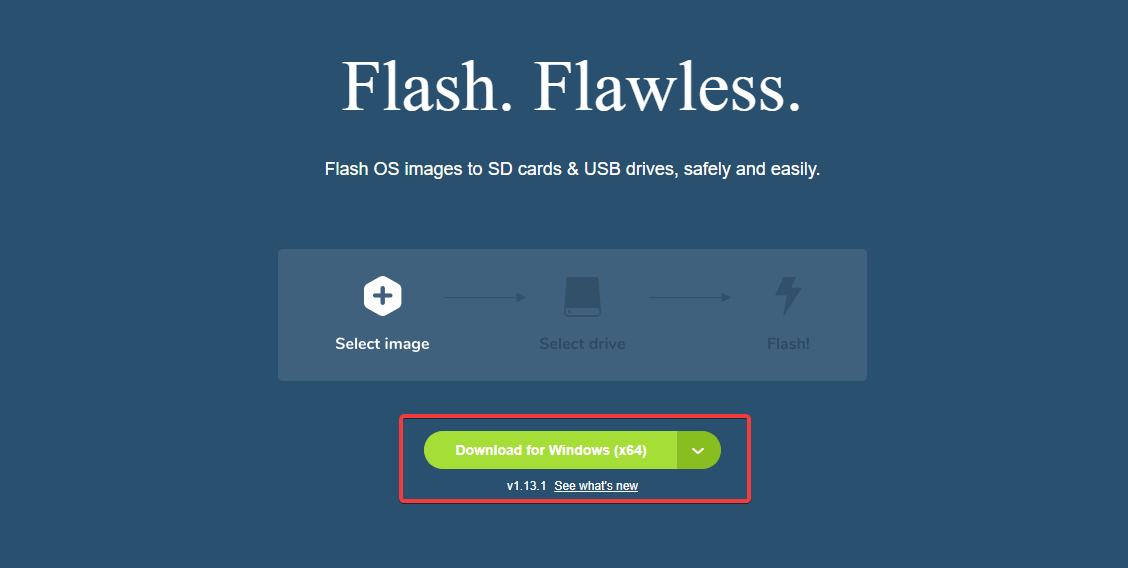Click the Select image label

tap(382, 344)
